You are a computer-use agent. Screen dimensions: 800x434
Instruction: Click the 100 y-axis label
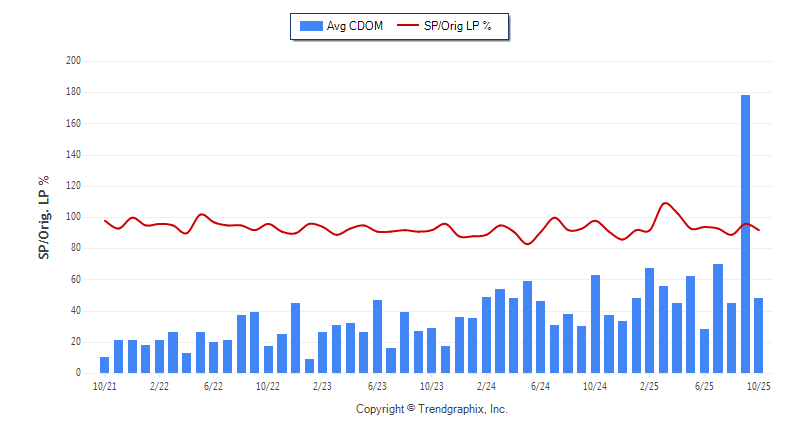73,217
